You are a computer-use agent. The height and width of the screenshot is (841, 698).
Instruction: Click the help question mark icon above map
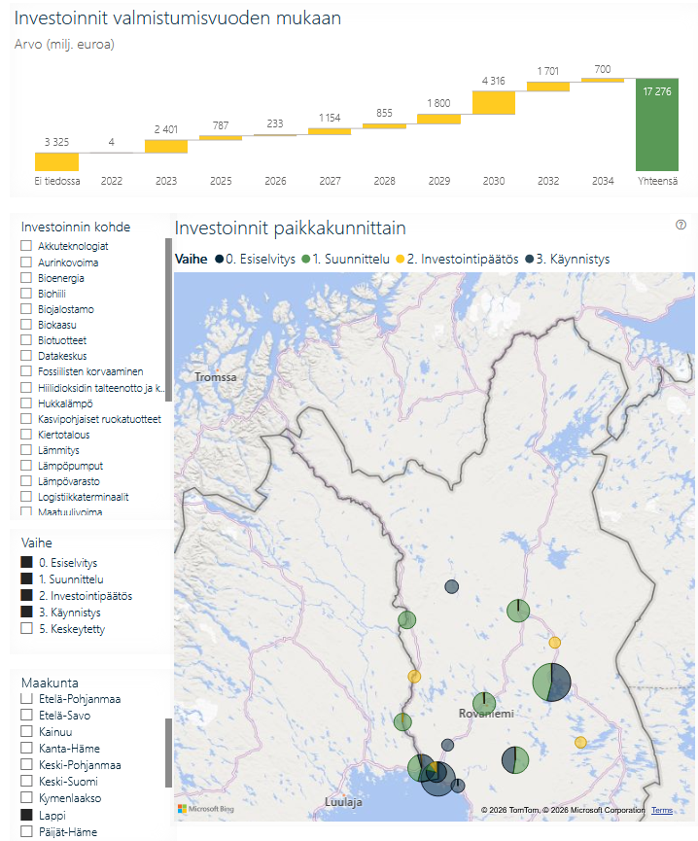pyautogui.click(x=680, y=225)
